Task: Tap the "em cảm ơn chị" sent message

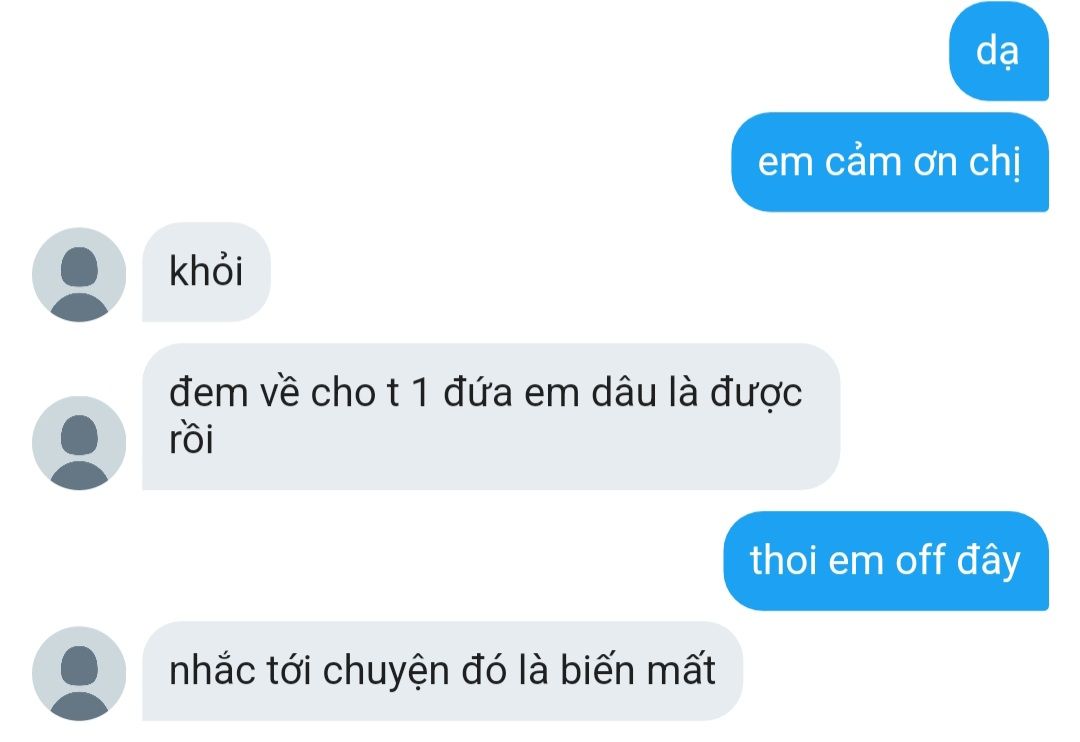Action: (x=890, y=162)
